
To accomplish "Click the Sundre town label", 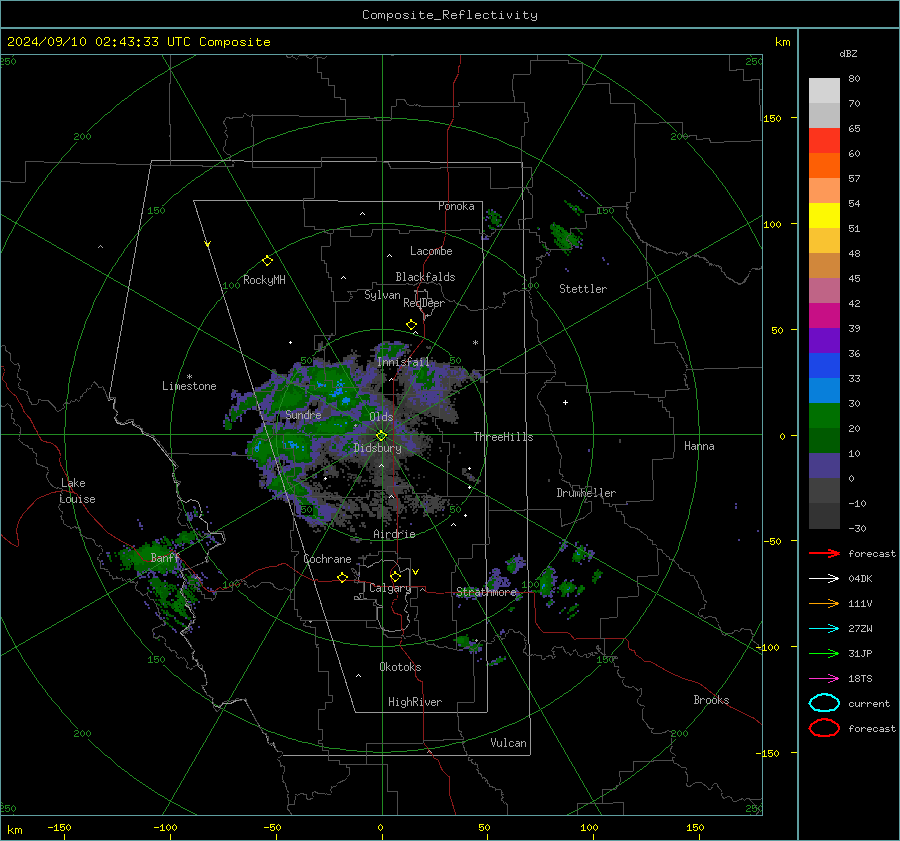I will (303, 415).
